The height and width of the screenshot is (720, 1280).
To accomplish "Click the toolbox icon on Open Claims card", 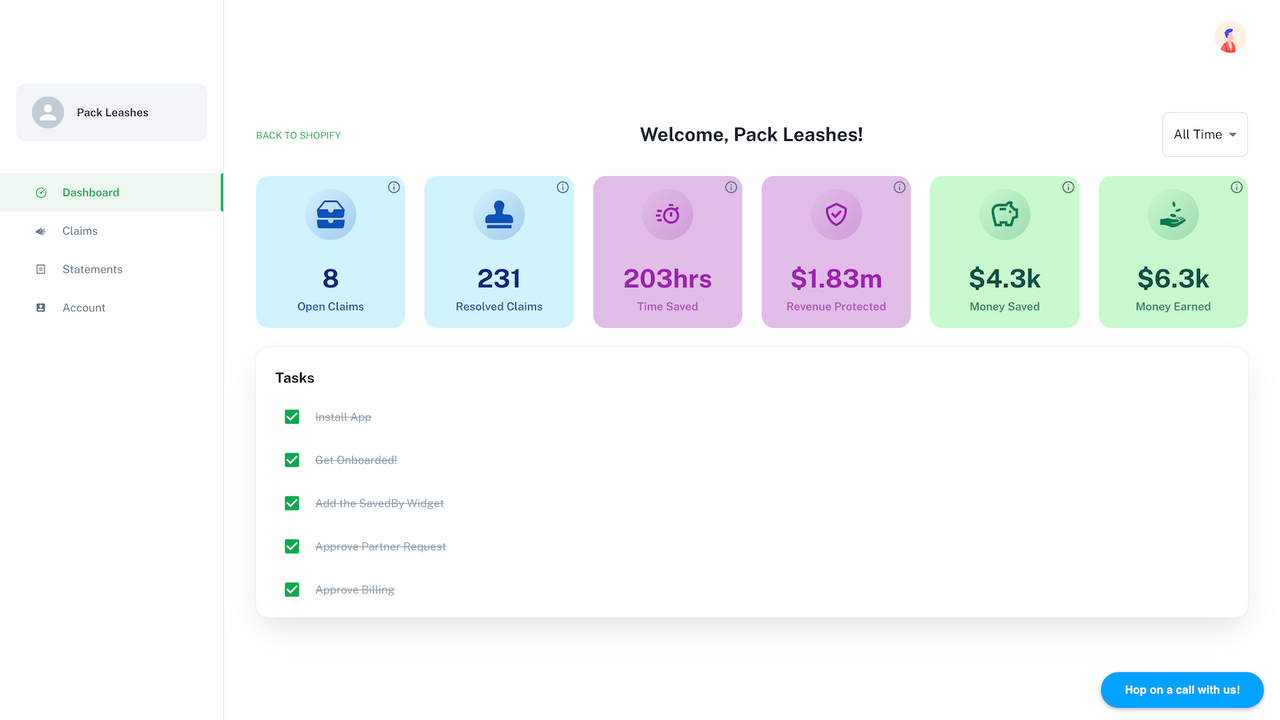I will [x=330, y=214].
